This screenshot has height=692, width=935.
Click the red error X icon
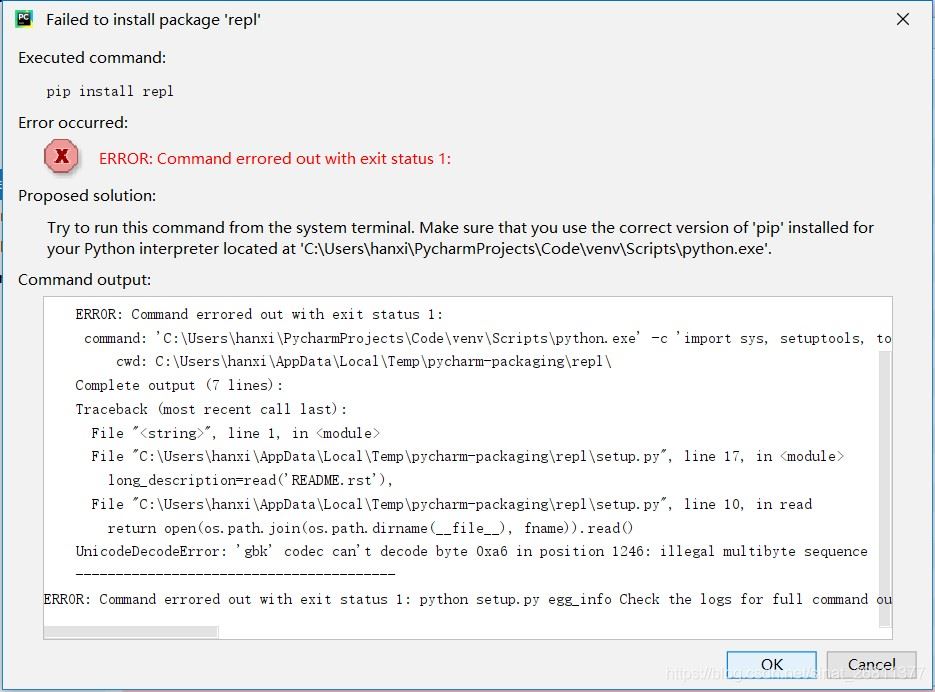pyautogui.click(x=61, y=157)
